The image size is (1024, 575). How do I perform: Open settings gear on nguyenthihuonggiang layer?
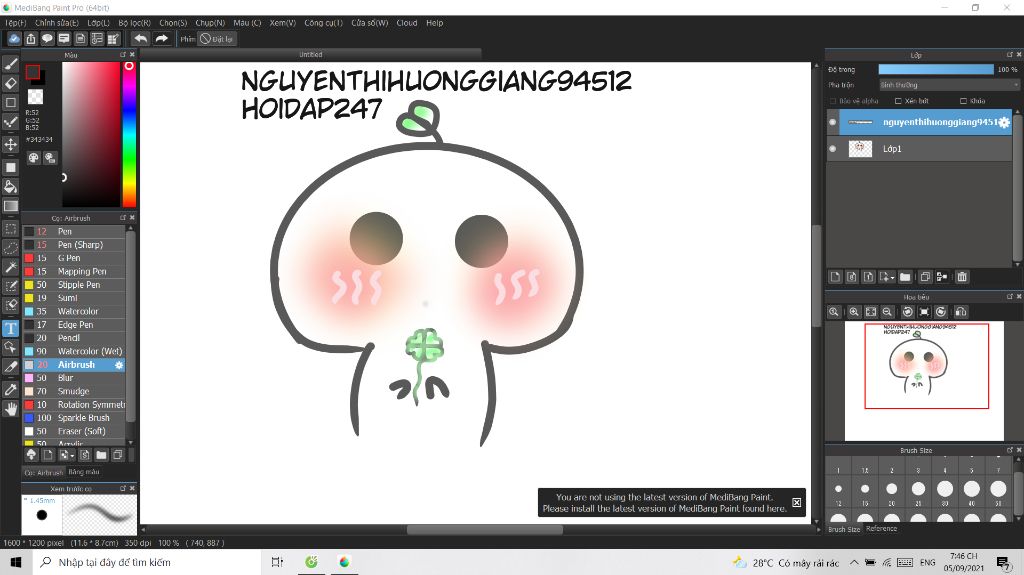point(1004,122)
